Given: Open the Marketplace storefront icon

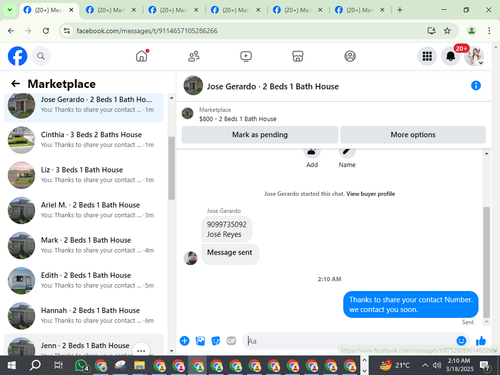Looking at the screenshot, I should tap(298, 56).
